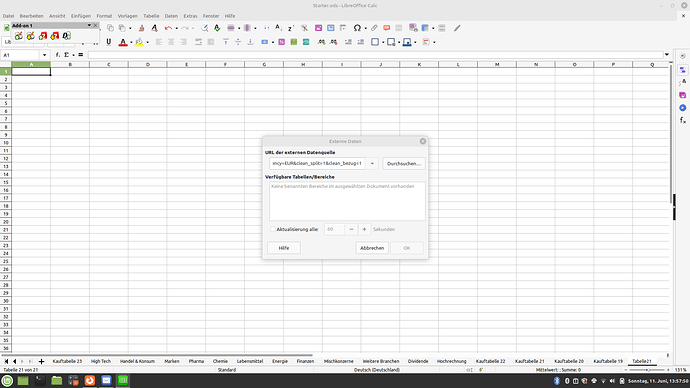This screenshot has width=690, height=388.
Task: Click the Clone Formatting paintbrush icon
Action: [x=141, y=28]
